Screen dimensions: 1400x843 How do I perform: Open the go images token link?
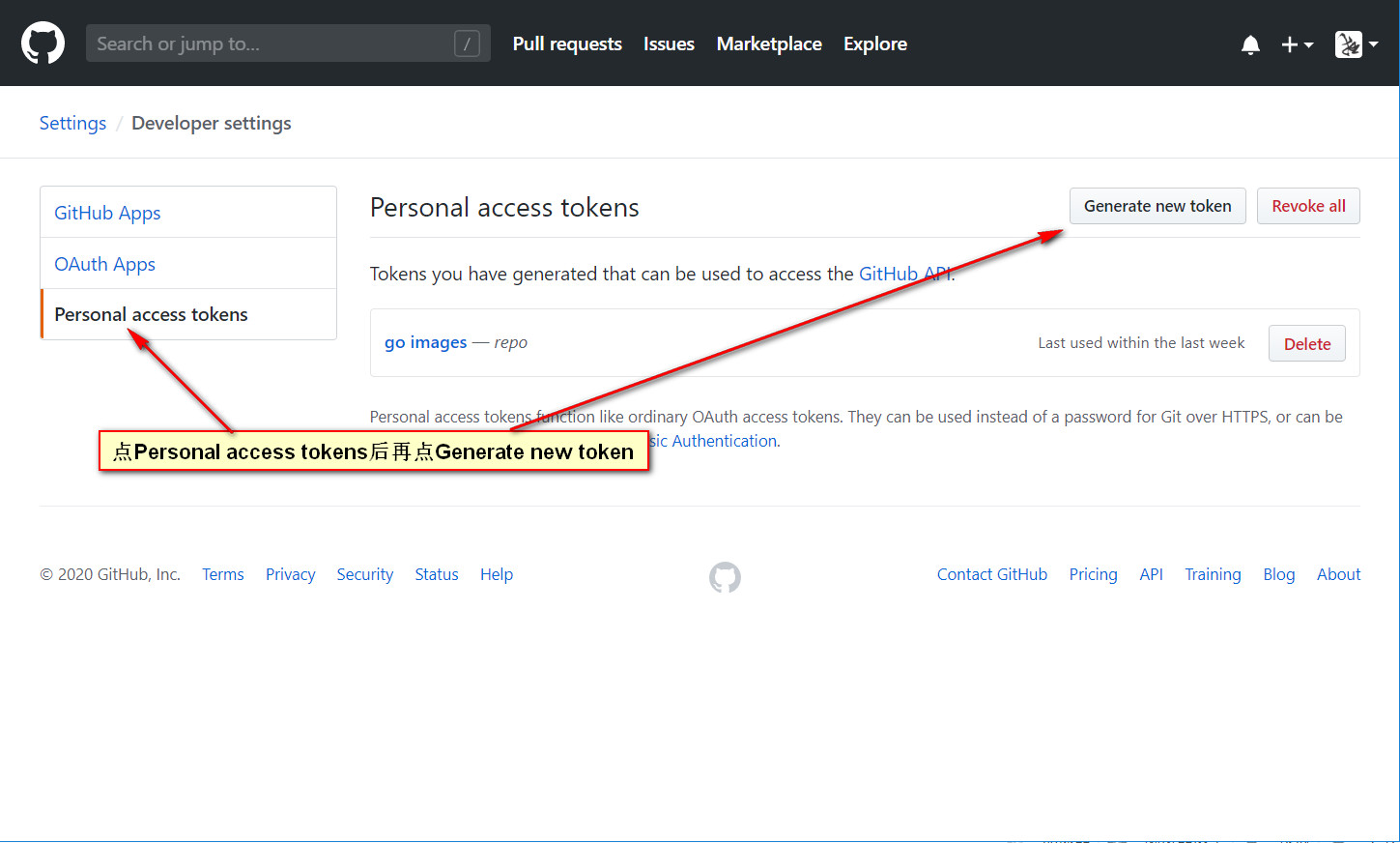click(x=425, y=342)
